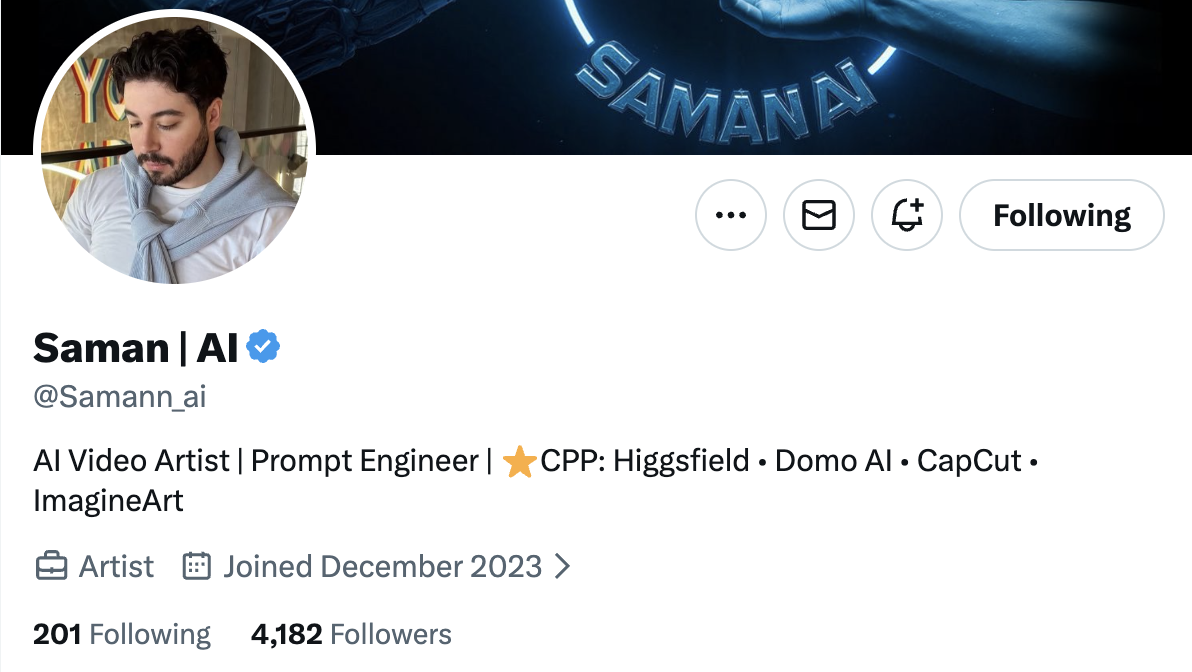This screenshot has width=1192, height=672.
Task: Click the word Higgsfield in the bio
Action: point(681,461)
